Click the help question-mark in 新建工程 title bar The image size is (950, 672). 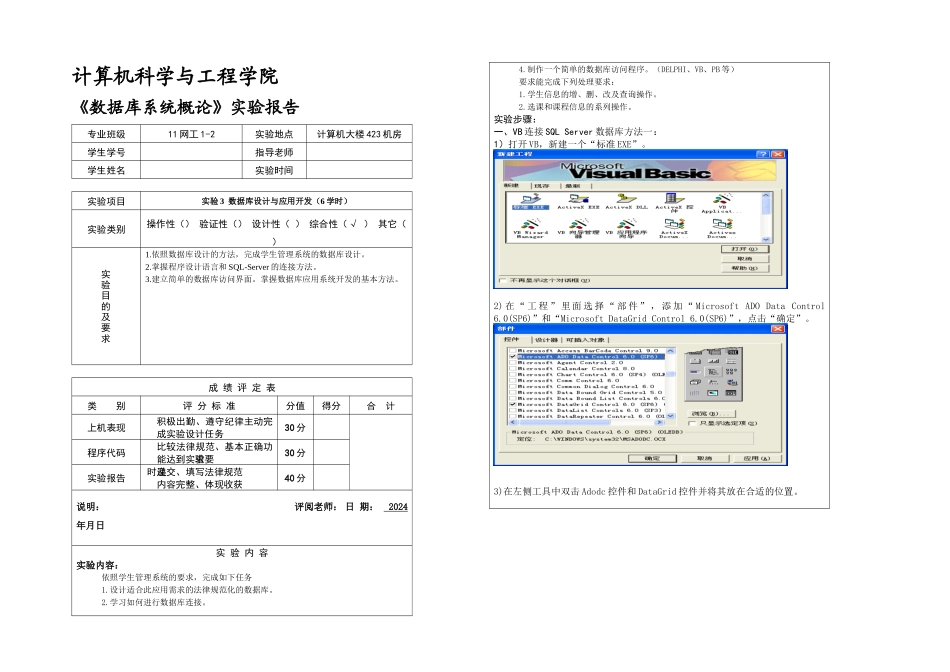[763, 155]
